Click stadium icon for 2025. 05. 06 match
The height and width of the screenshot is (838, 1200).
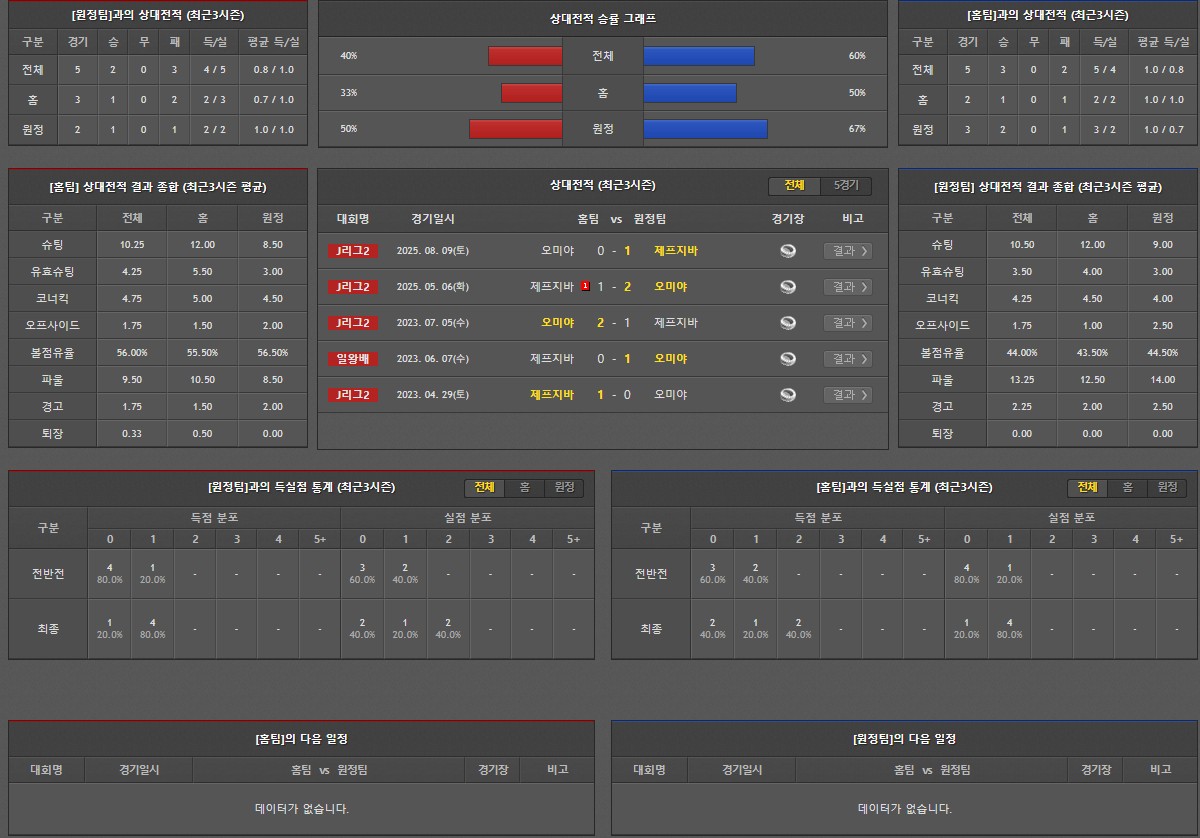[x=788, y=287]
